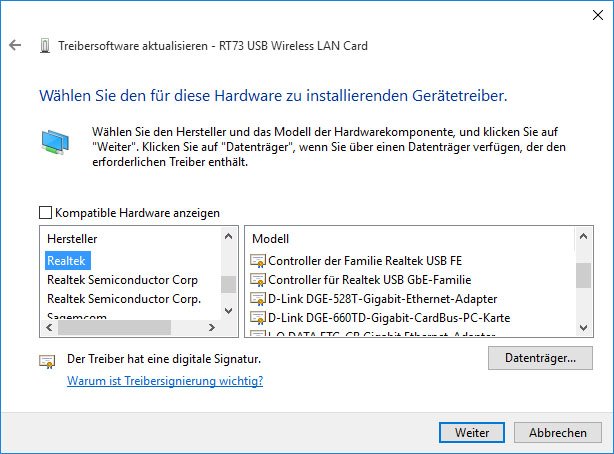
Task: Click Modell list scroll up arrow
Action: 583,237
